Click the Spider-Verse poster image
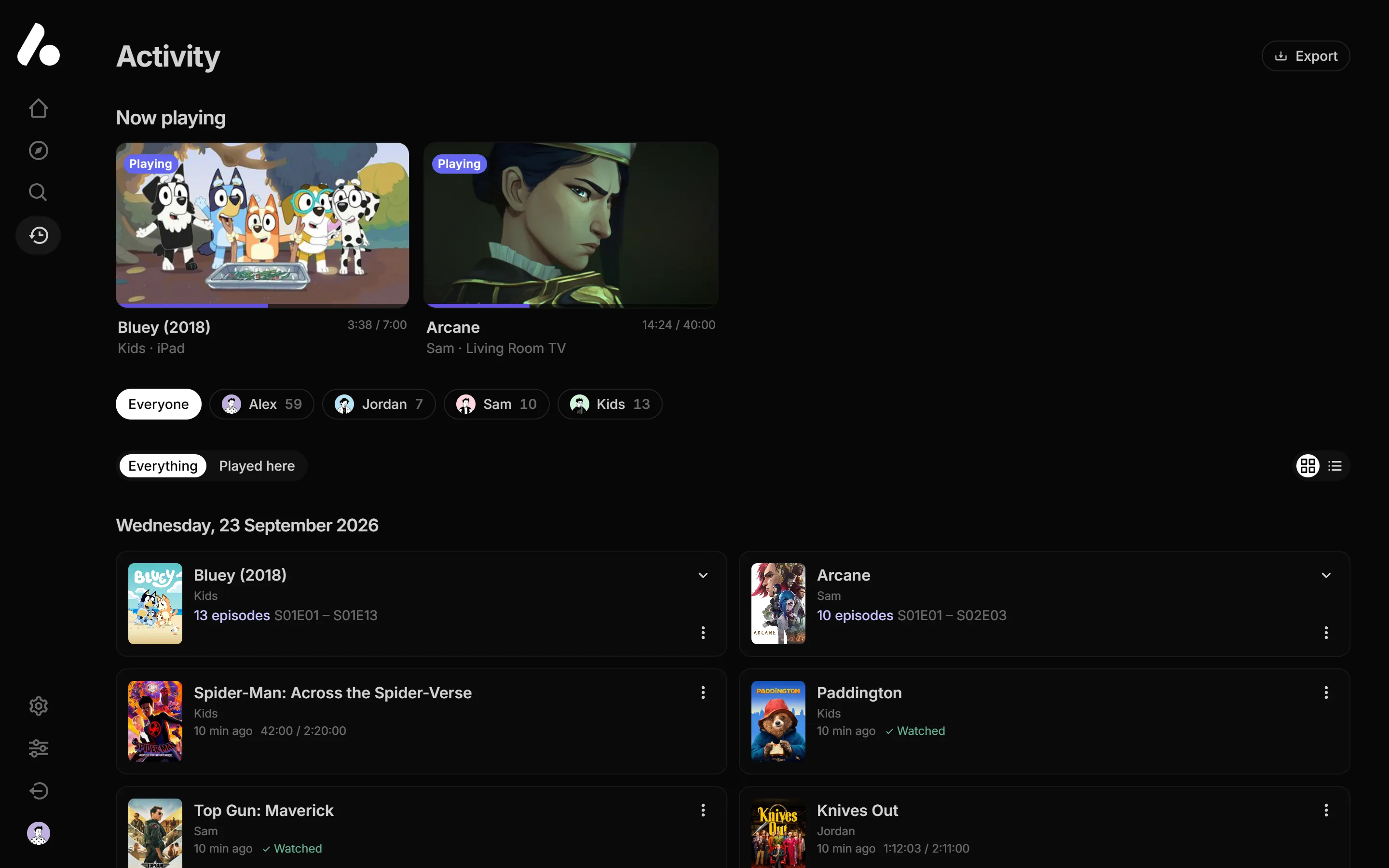 (155, 721)
